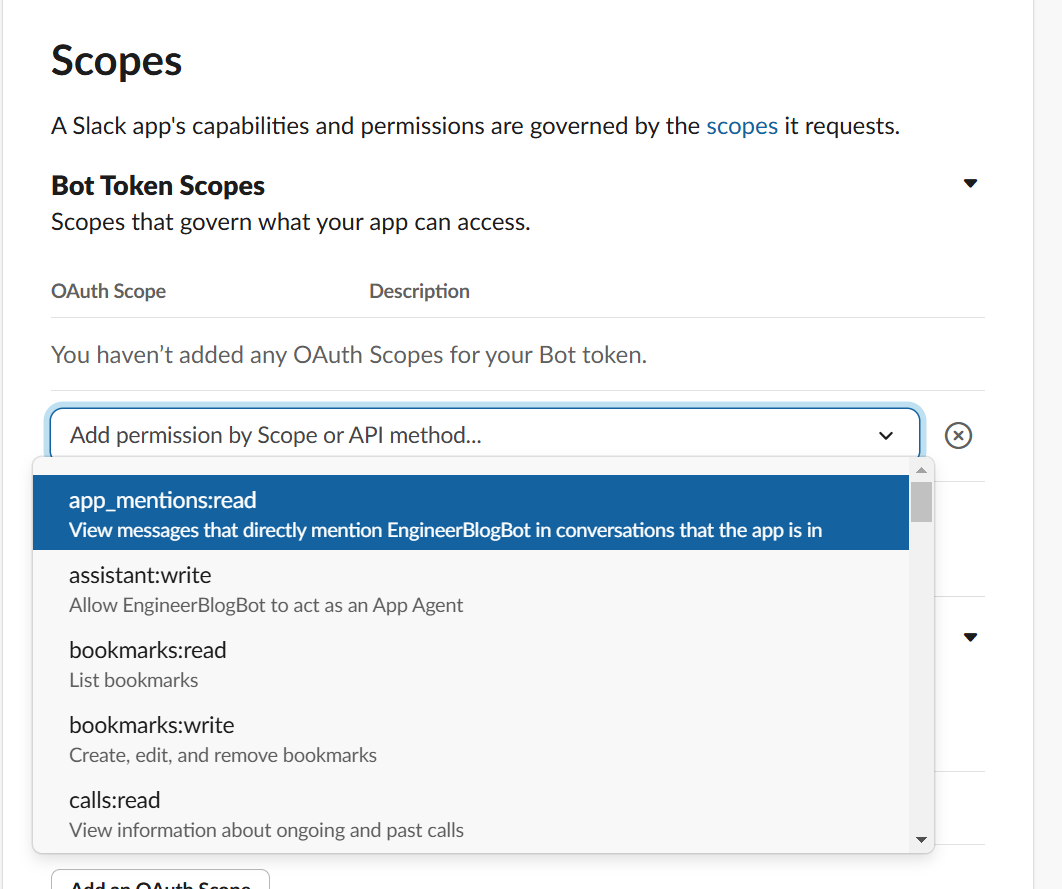Toggle the lower section's disclosure triangle
The width and height of the screenshot is (1062, 889).
click(970, 637)
